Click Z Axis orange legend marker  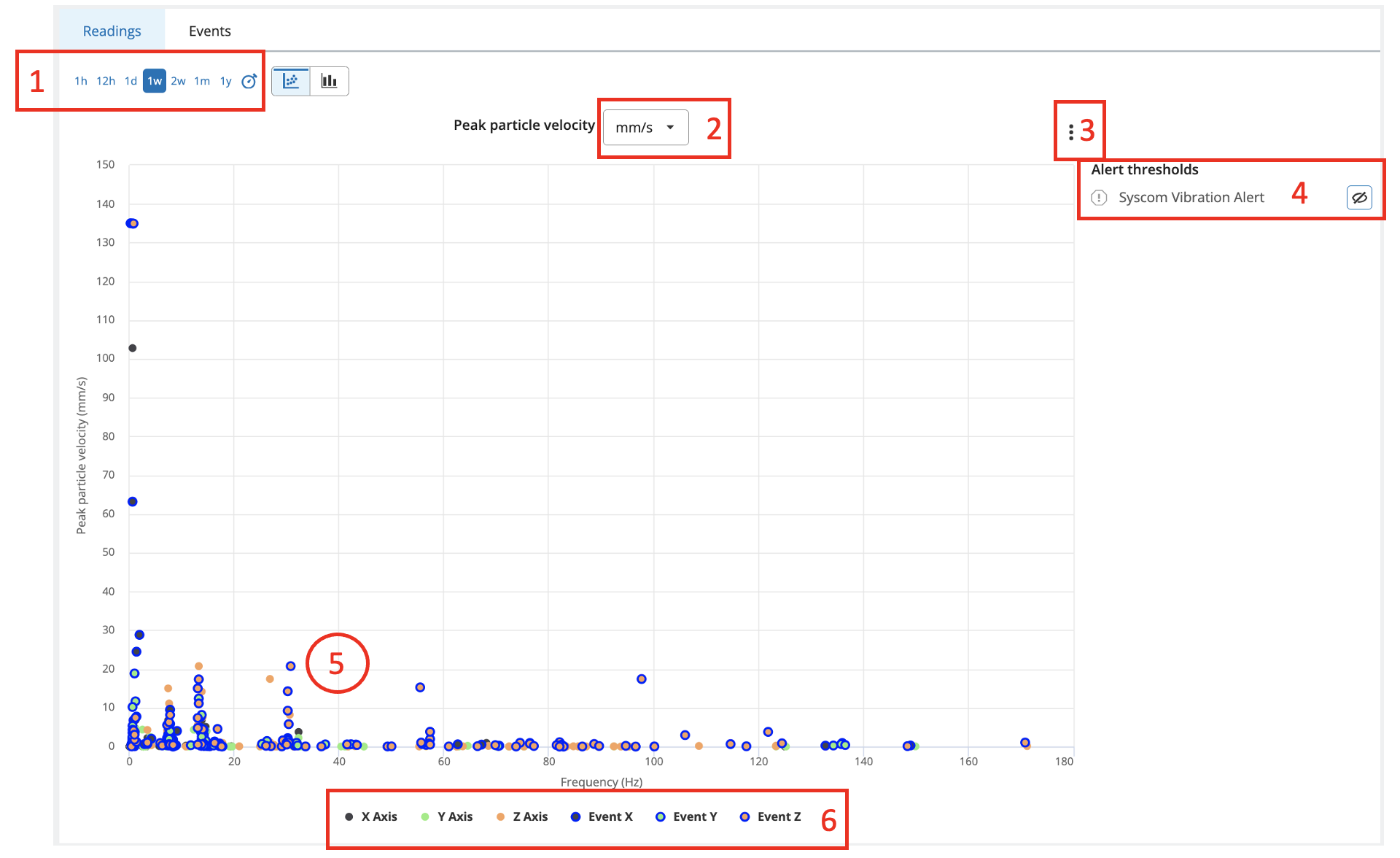click(500, 816)
